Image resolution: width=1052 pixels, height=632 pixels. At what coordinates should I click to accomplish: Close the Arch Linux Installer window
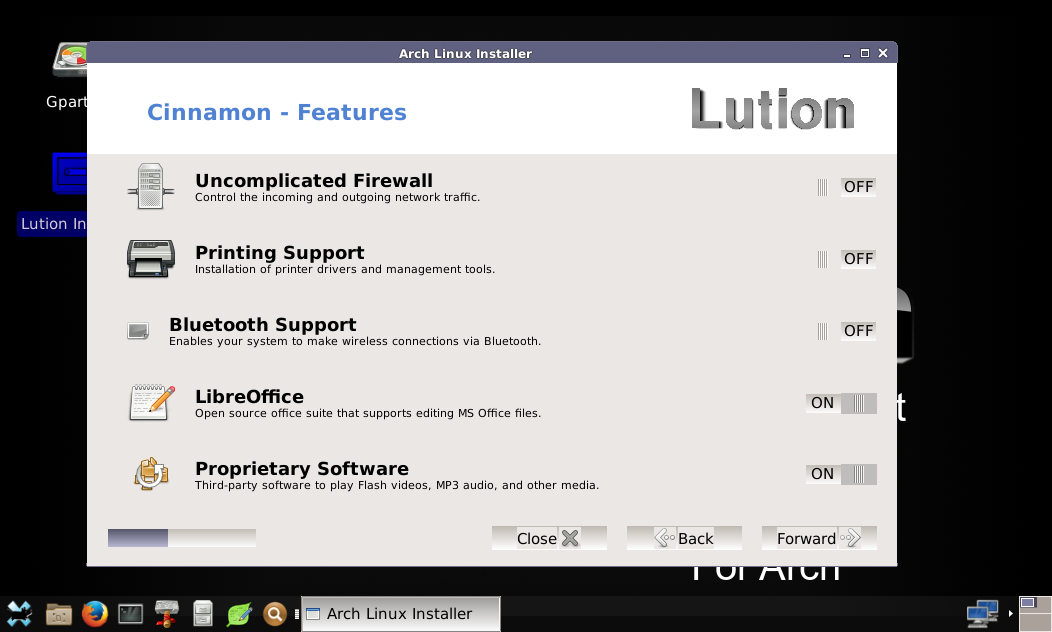[x=883, y=53]
